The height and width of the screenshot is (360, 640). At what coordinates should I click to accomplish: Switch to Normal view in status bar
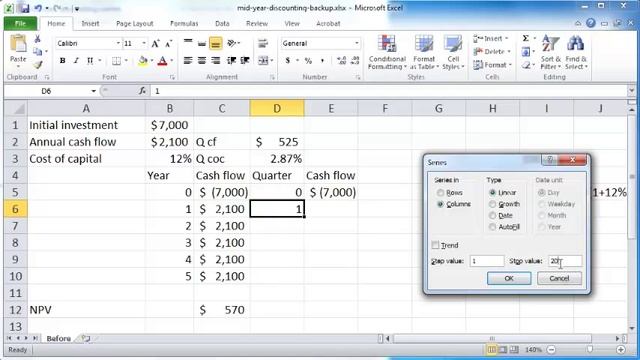(492, 350)
